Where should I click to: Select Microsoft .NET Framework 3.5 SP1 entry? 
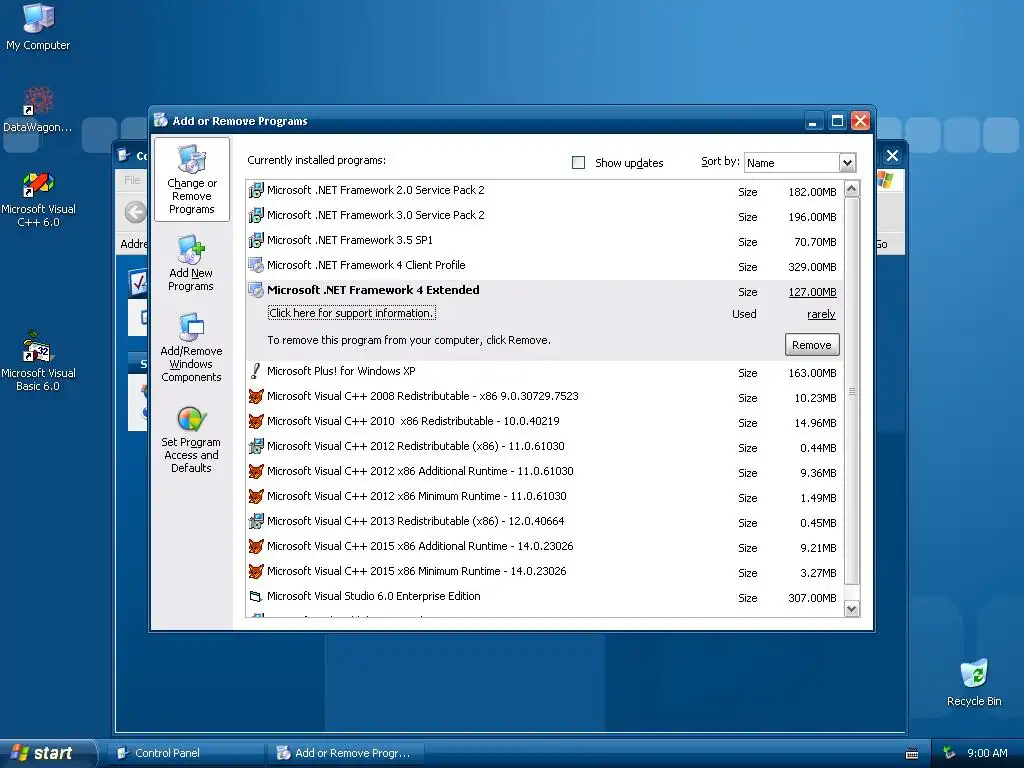545,240
